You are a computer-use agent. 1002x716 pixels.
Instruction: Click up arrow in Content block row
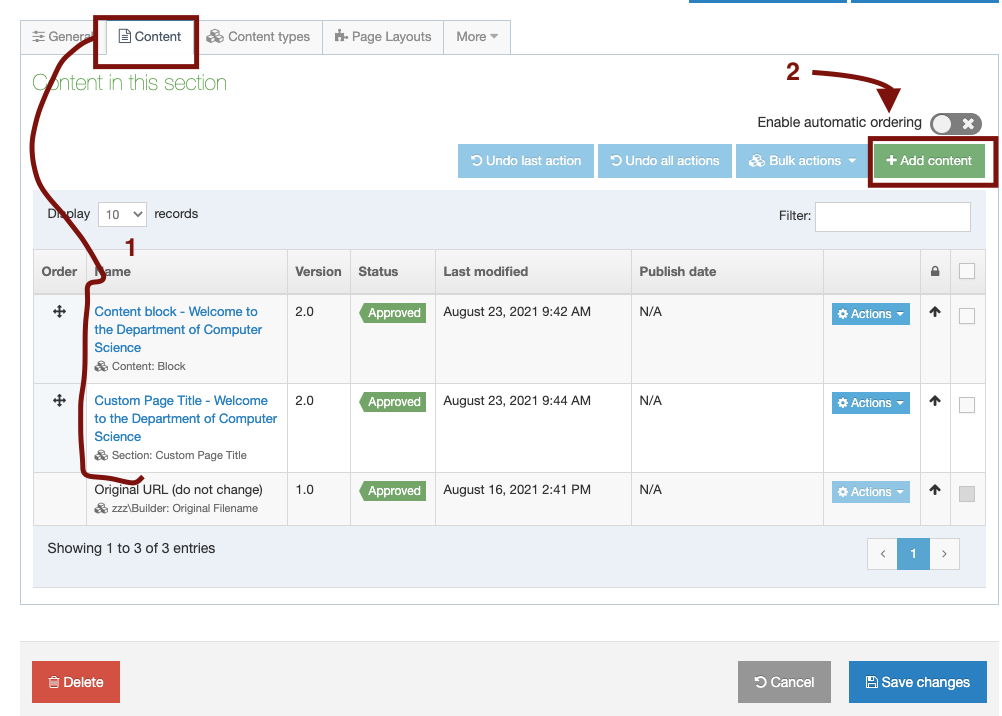pos(935,312)
